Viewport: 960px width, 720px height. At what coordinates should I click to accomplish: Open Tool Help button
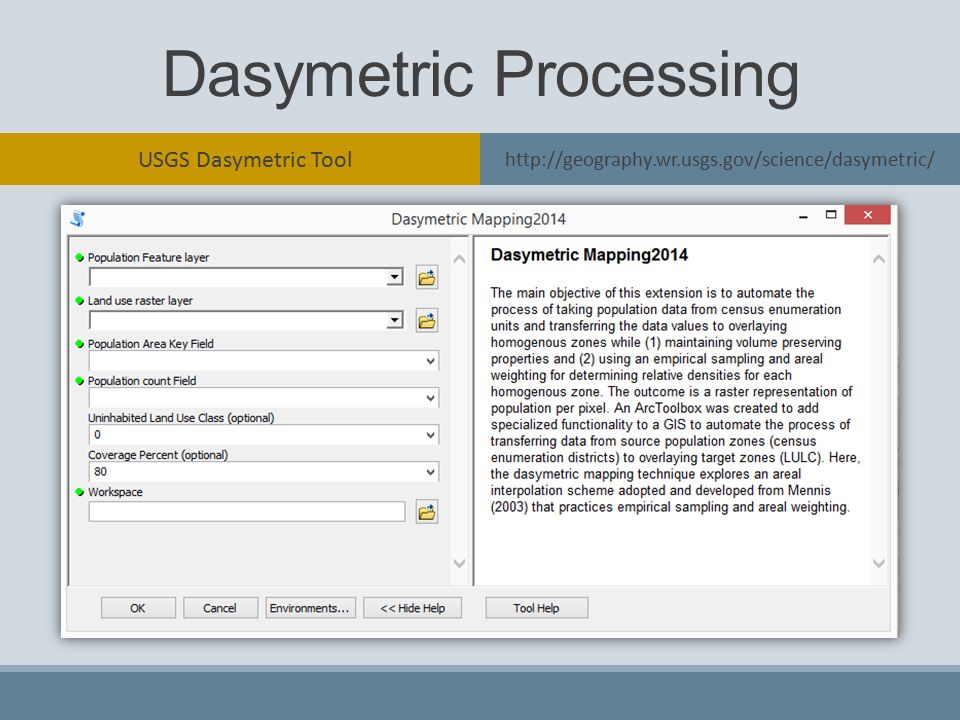(x=536, y=608)
